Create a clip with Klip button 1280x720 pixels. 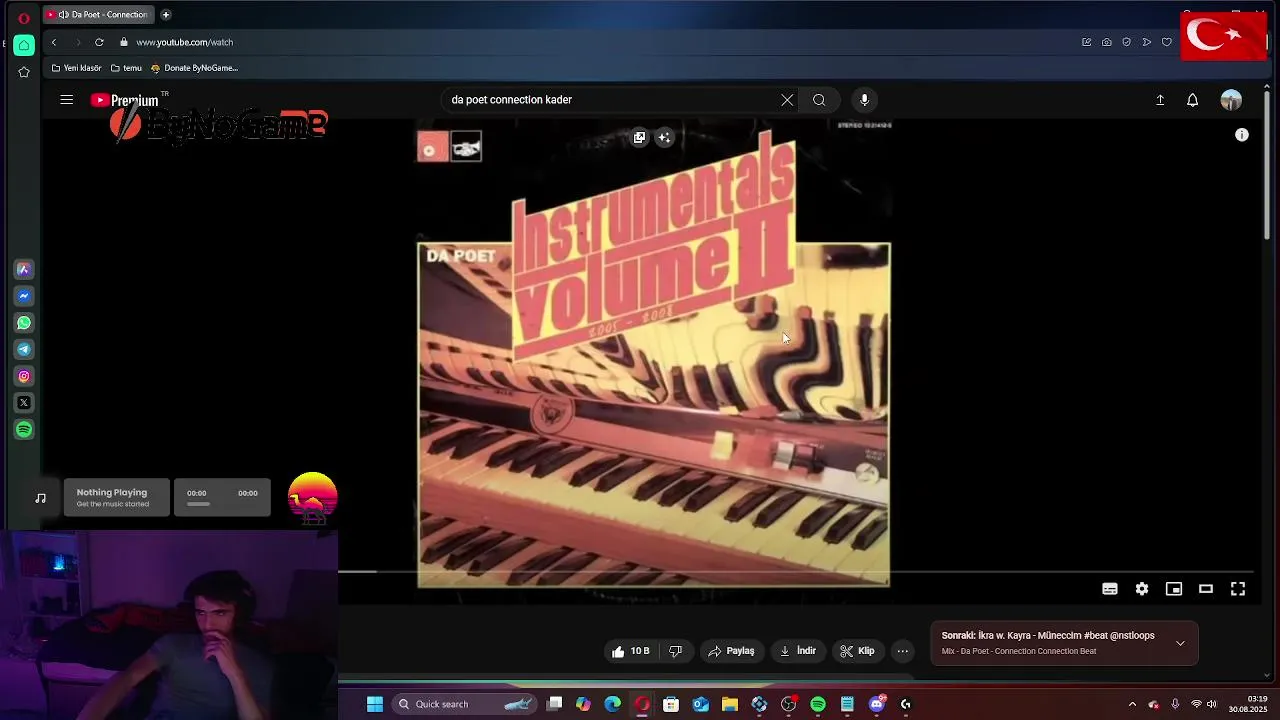pyautogui.click(x=857, y=651)
